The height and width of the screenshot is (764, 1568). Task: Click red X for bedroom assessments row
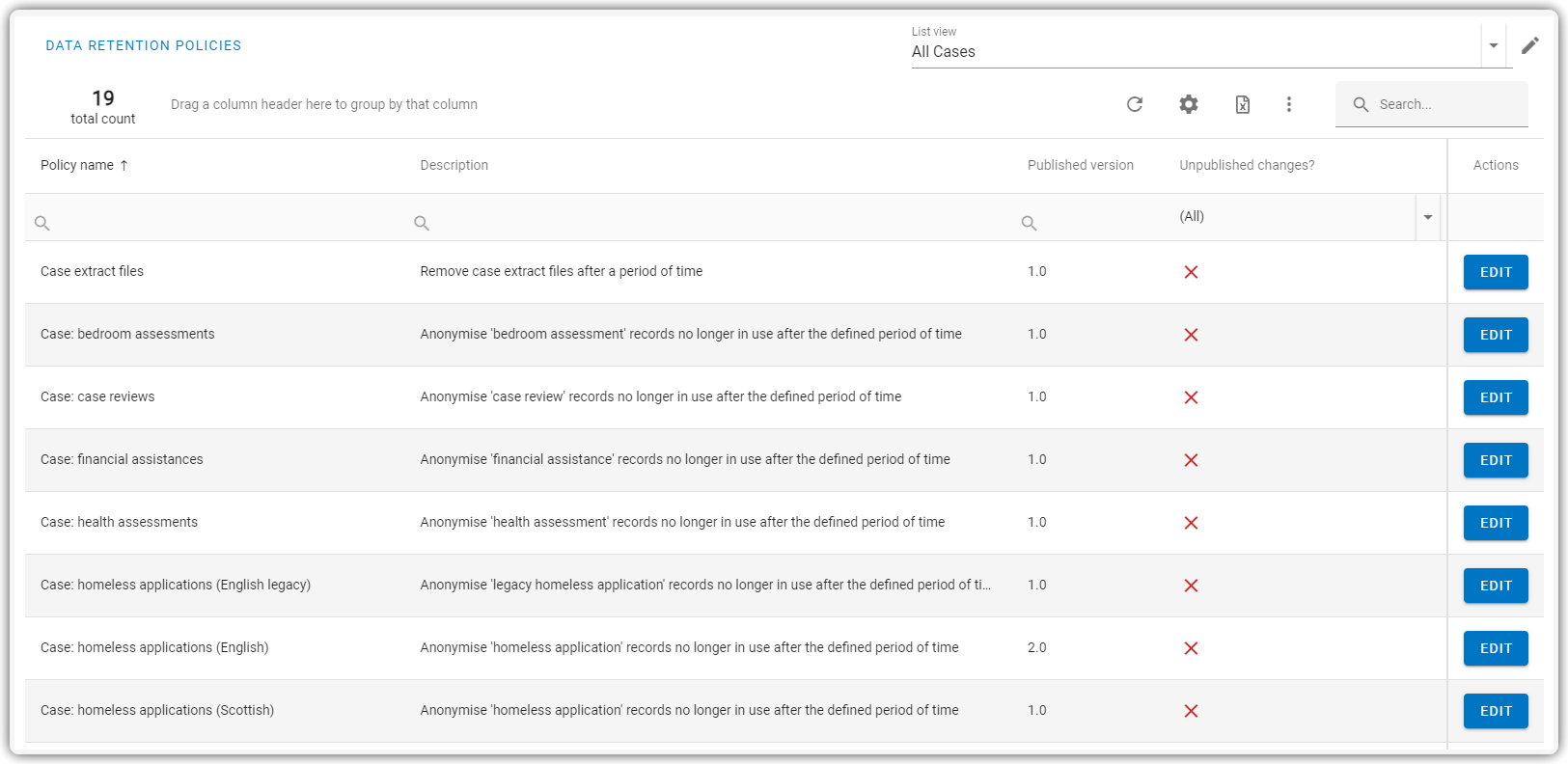[1192, 335]
